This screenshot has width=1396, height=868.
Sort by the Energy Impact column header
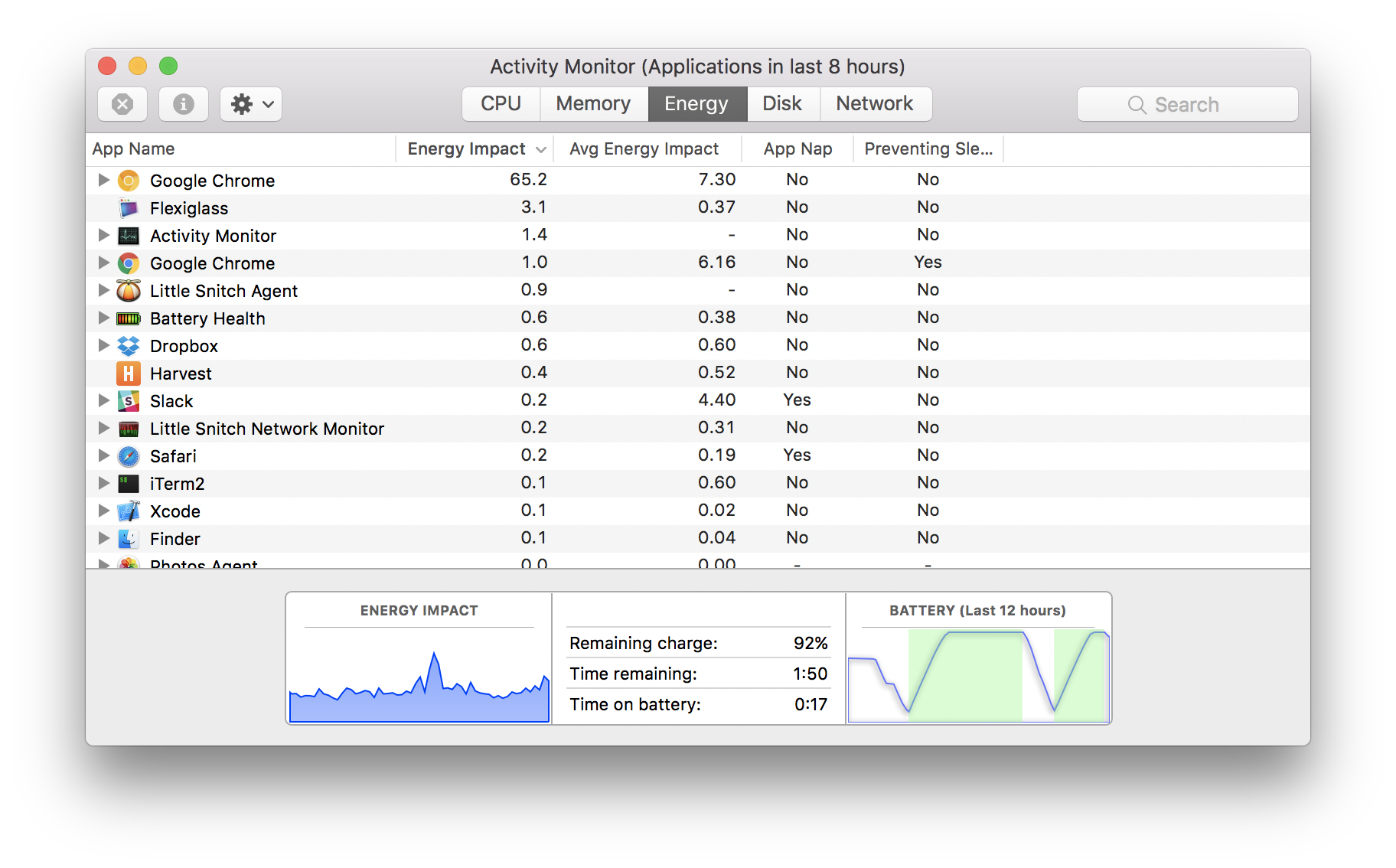[475, 149]
